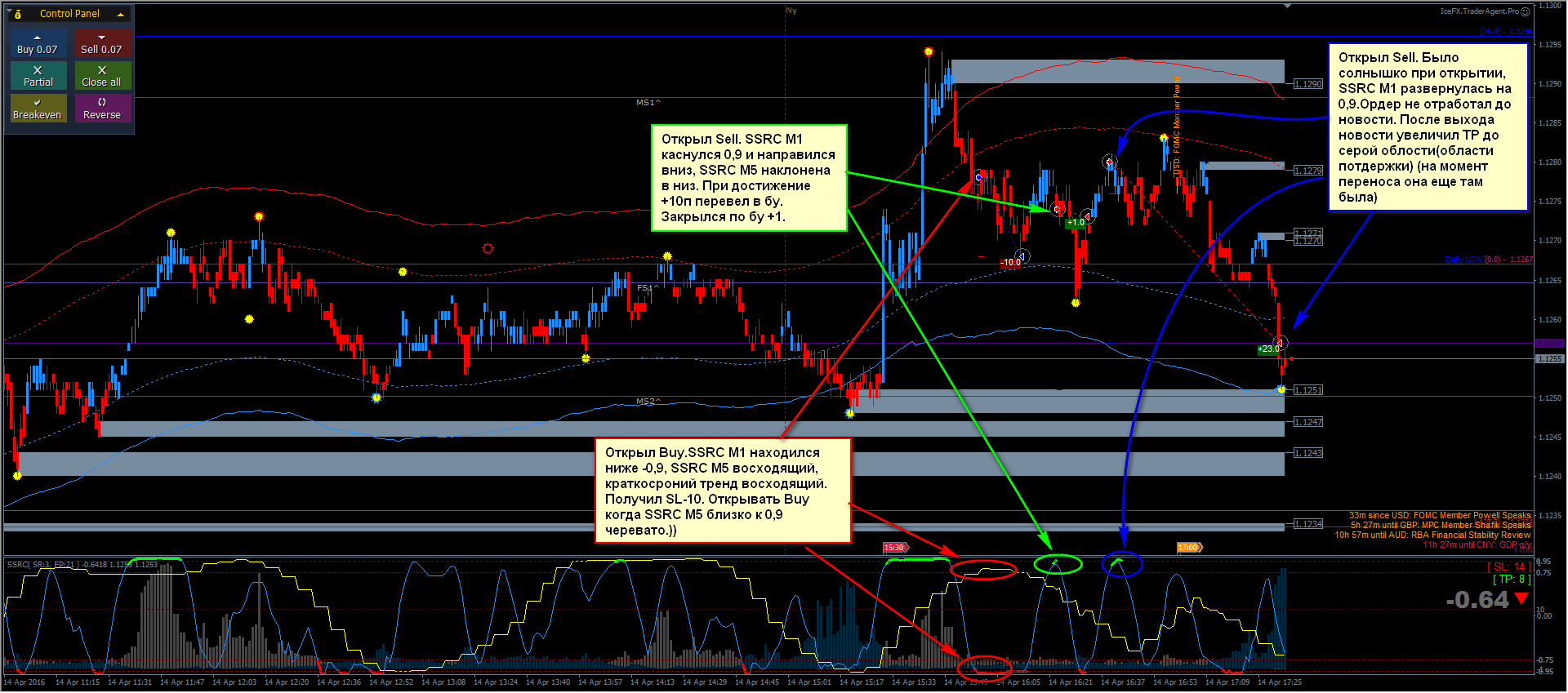
Task: Click the hollow red circle marker on chart
Action: click(488, 248)
